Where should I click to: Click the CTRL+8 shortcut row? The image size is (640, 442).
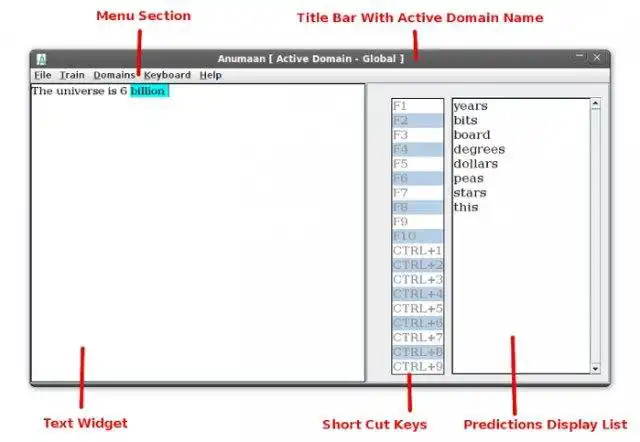(x=418, y=352)
